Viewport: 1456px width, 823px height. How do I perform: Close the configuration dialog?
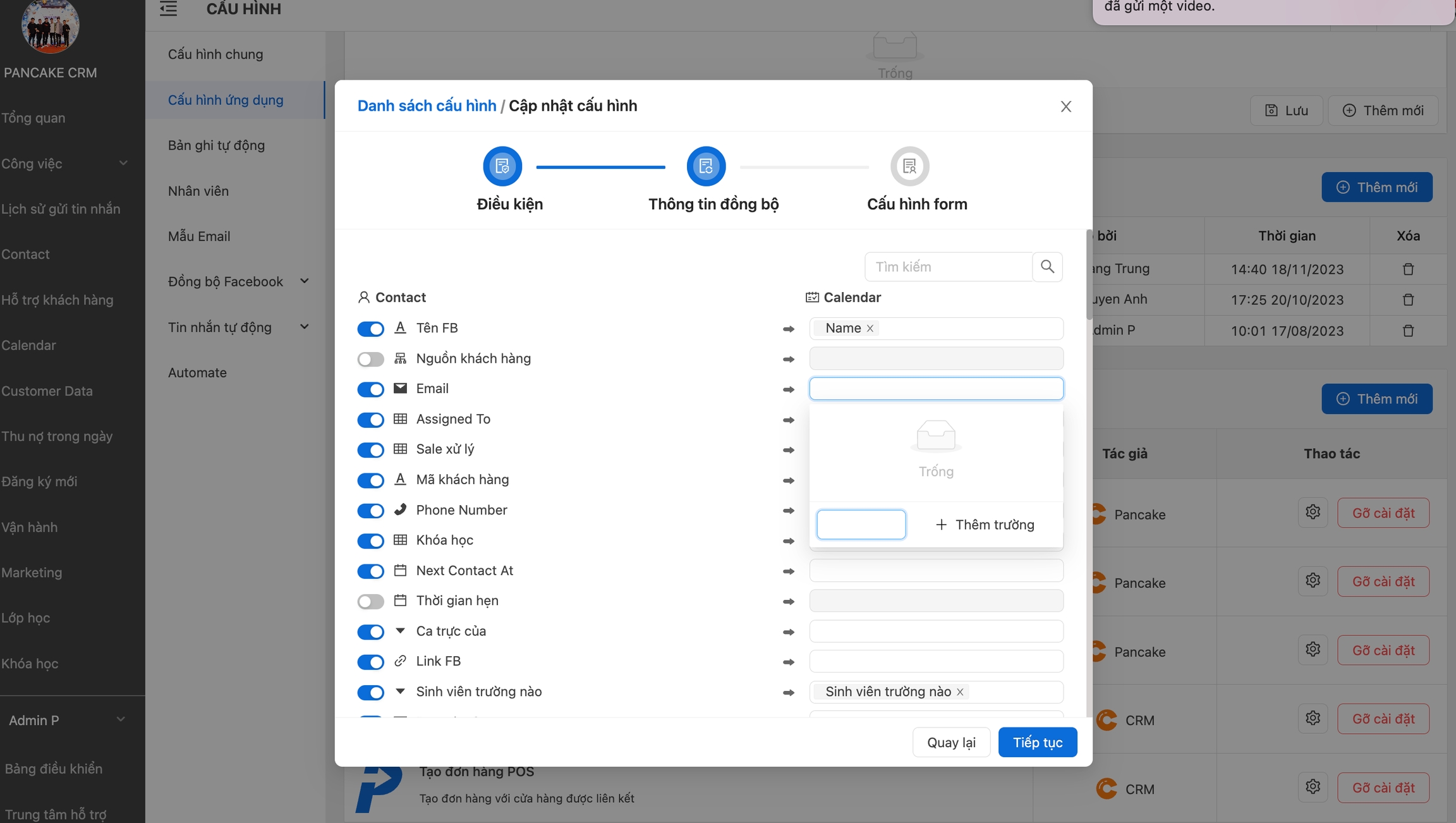pos(1065,107)
